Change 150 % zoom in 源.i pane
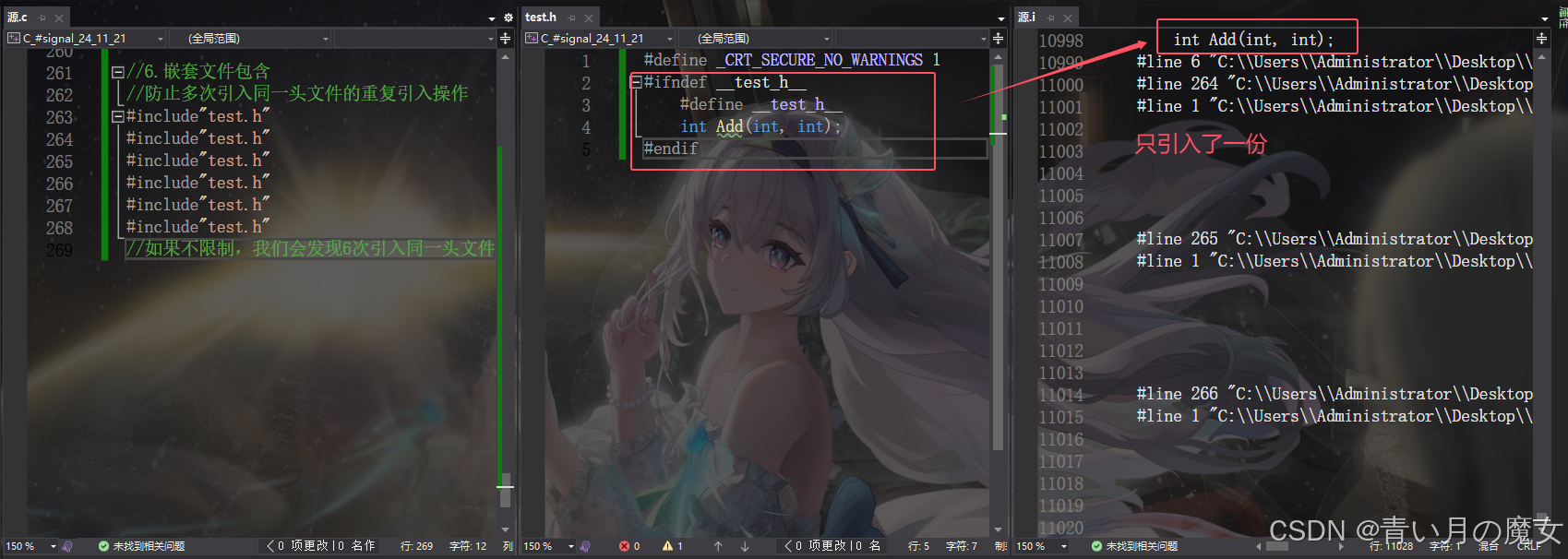 coord(1042,546)
